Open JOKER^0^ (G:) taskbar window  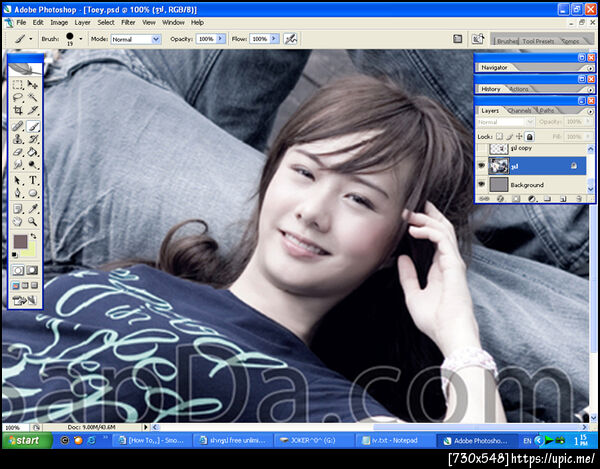pos(314,440)
